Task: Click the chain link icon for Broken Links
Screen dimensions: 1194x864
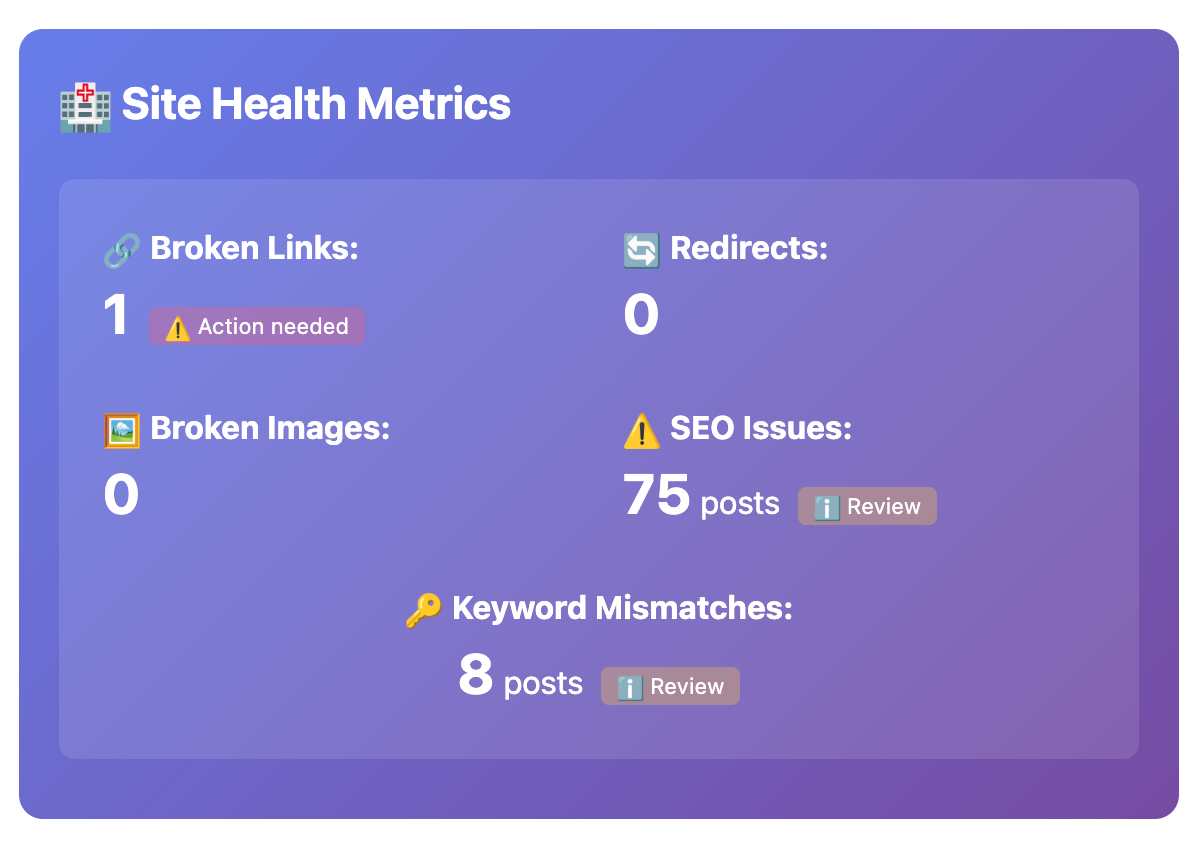Action: [121, 250]
